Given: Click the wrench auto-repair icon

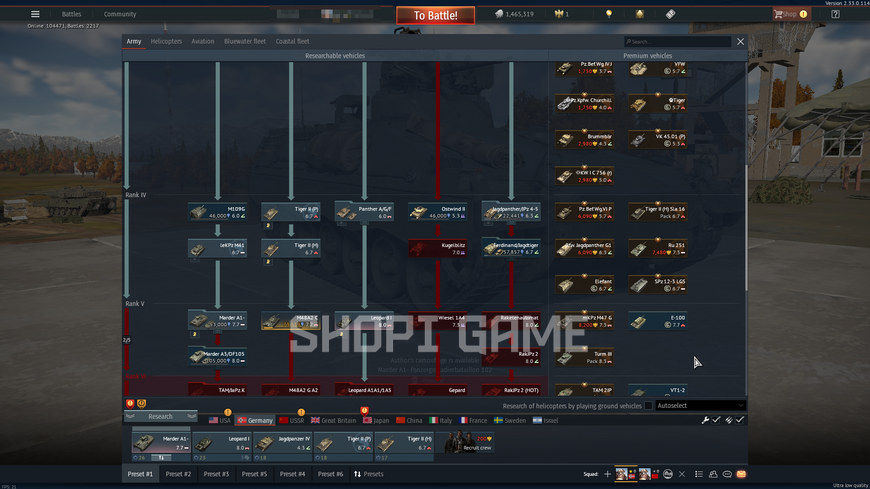Looking at the screenshot, I should click(x=705, y=420).
